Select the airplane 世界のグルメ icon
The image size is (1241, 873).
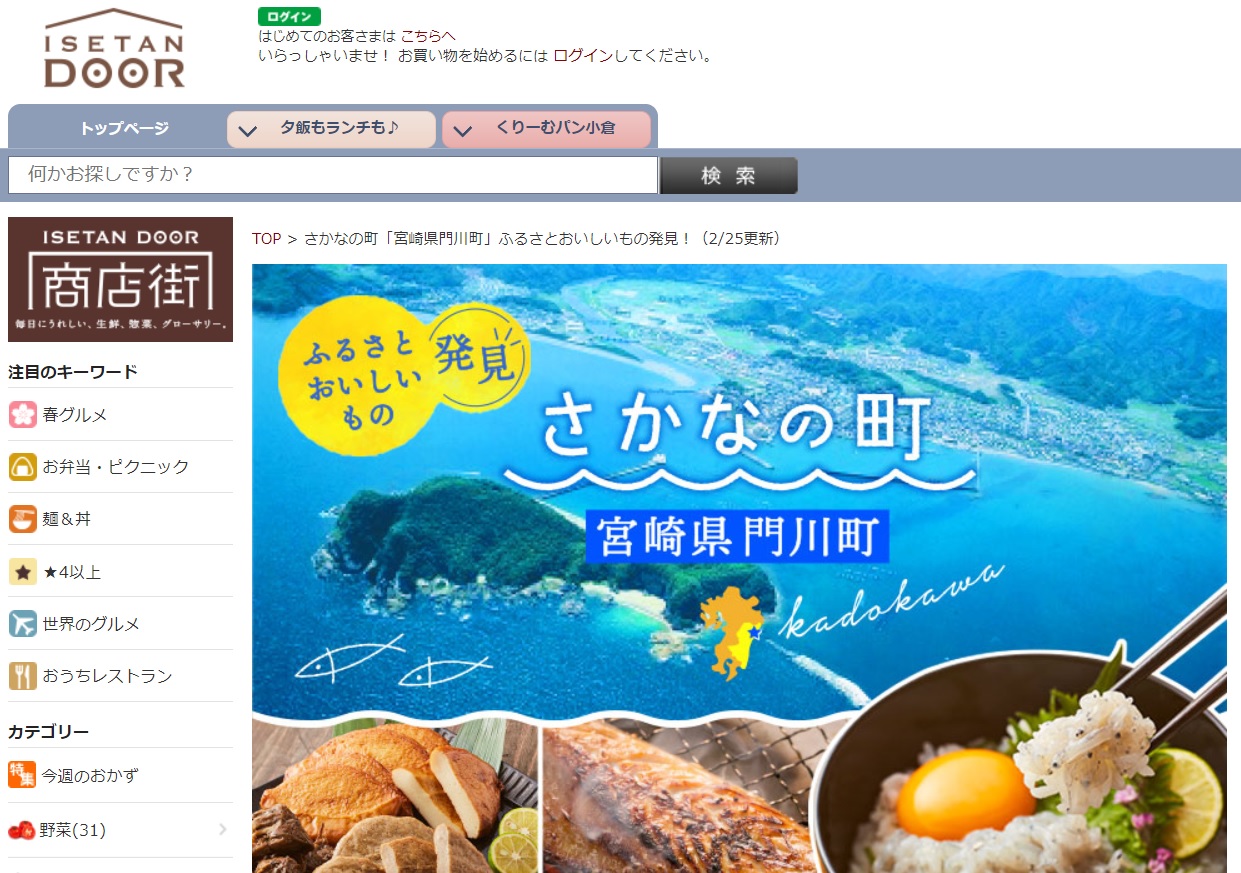[x=23, y=624]
